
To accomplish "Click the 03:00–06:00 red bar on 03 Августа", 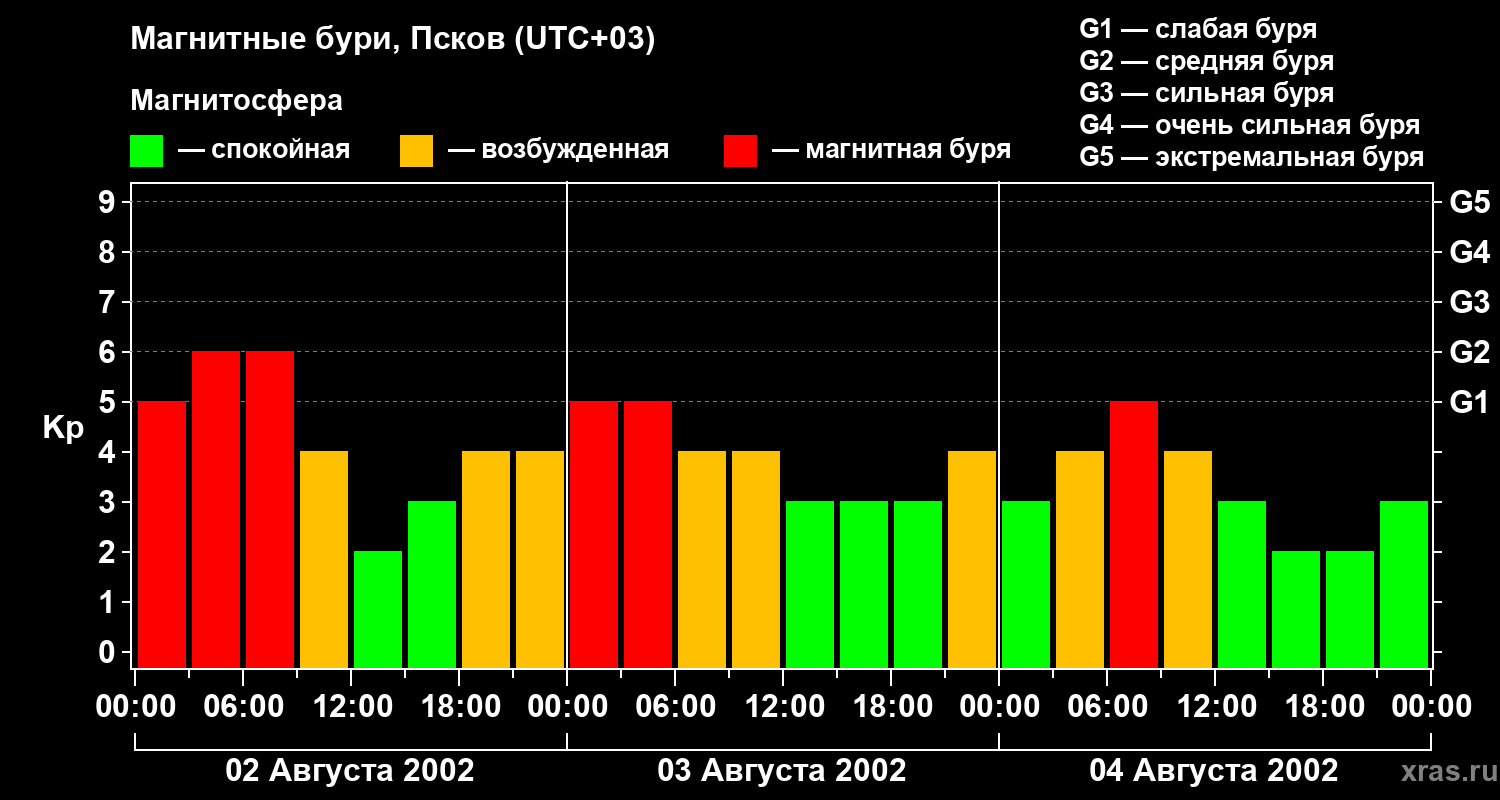I will point(648,534).
